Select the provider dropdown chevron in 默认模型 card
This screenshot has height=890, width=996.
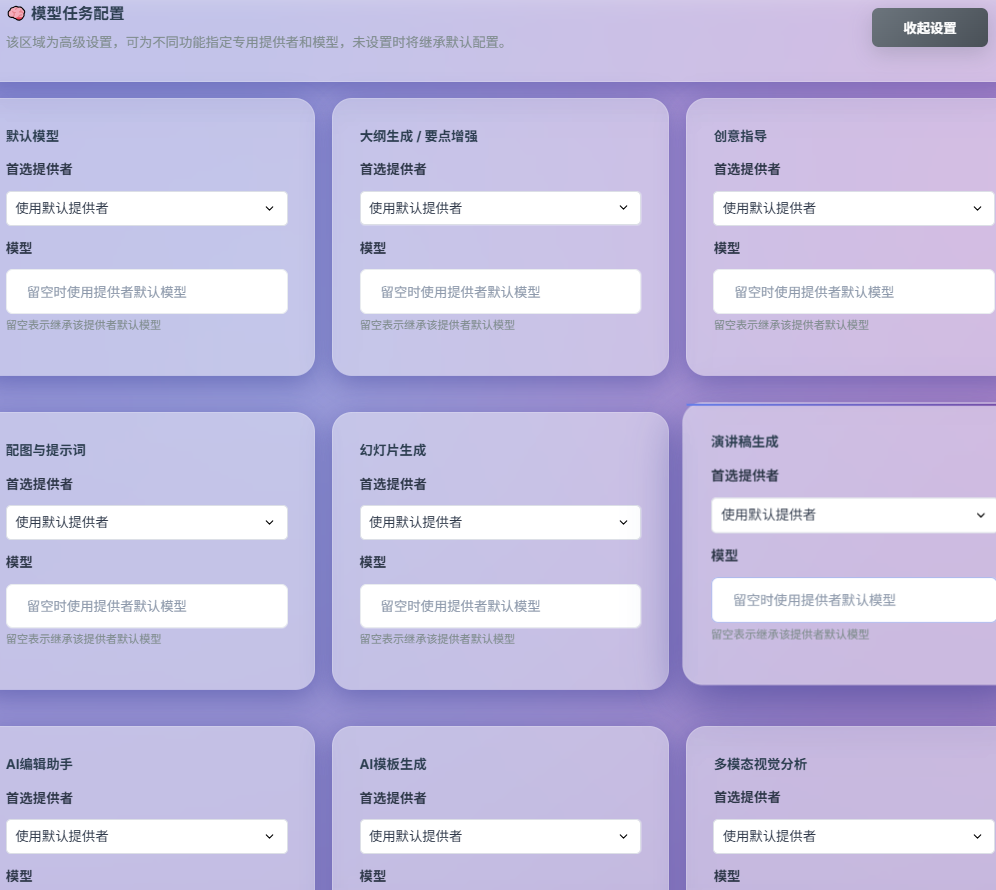click(271, 208)
